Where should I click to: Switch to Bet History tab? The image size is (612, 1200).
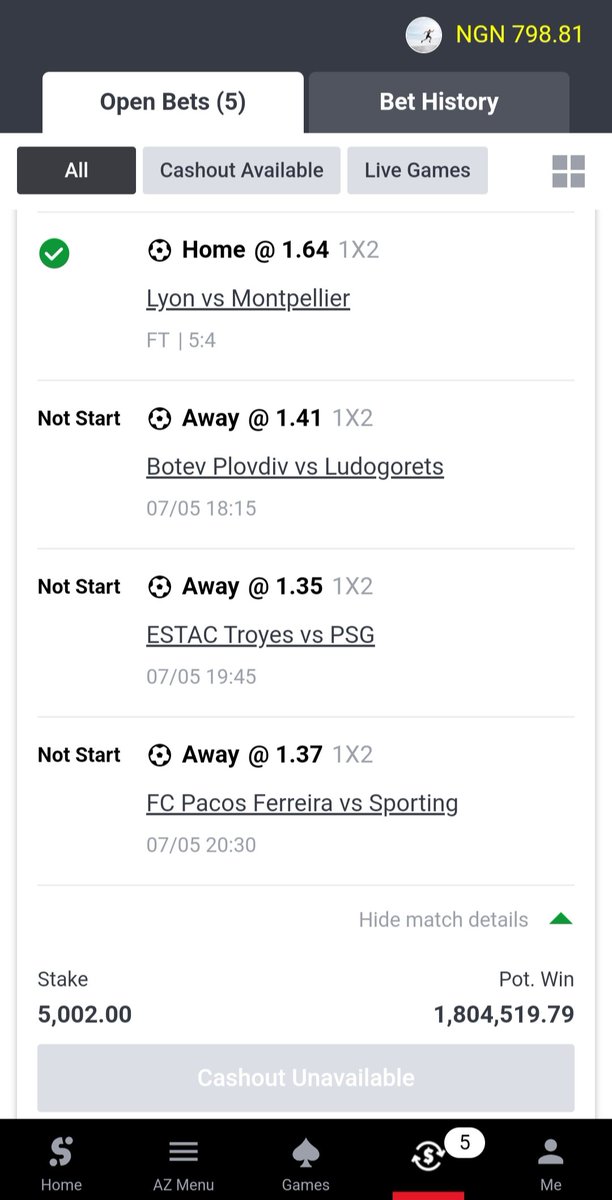(439, 102)
